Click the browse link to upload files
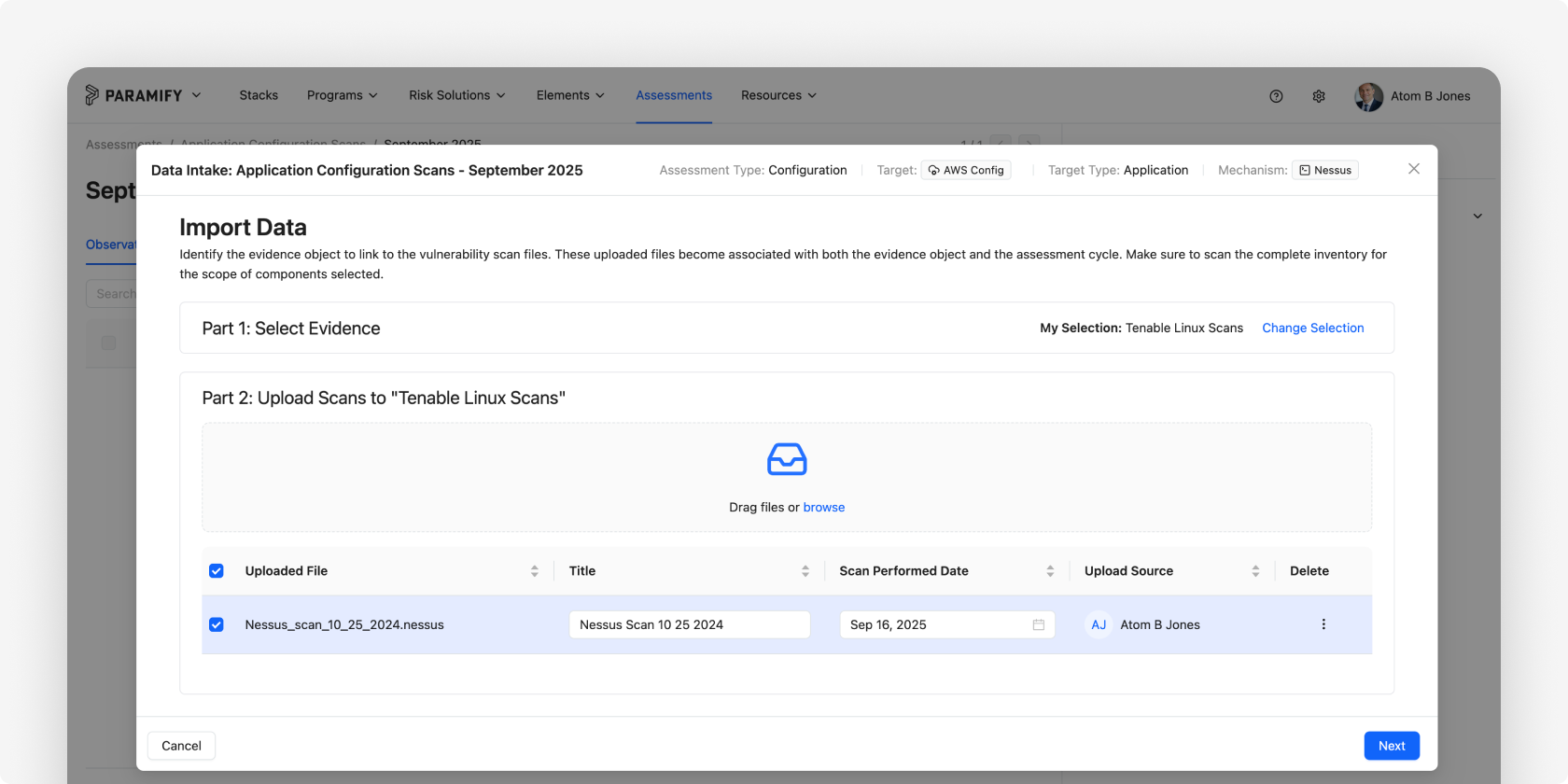The height and width of the screenshot is (784, 1568). point(824,507)
